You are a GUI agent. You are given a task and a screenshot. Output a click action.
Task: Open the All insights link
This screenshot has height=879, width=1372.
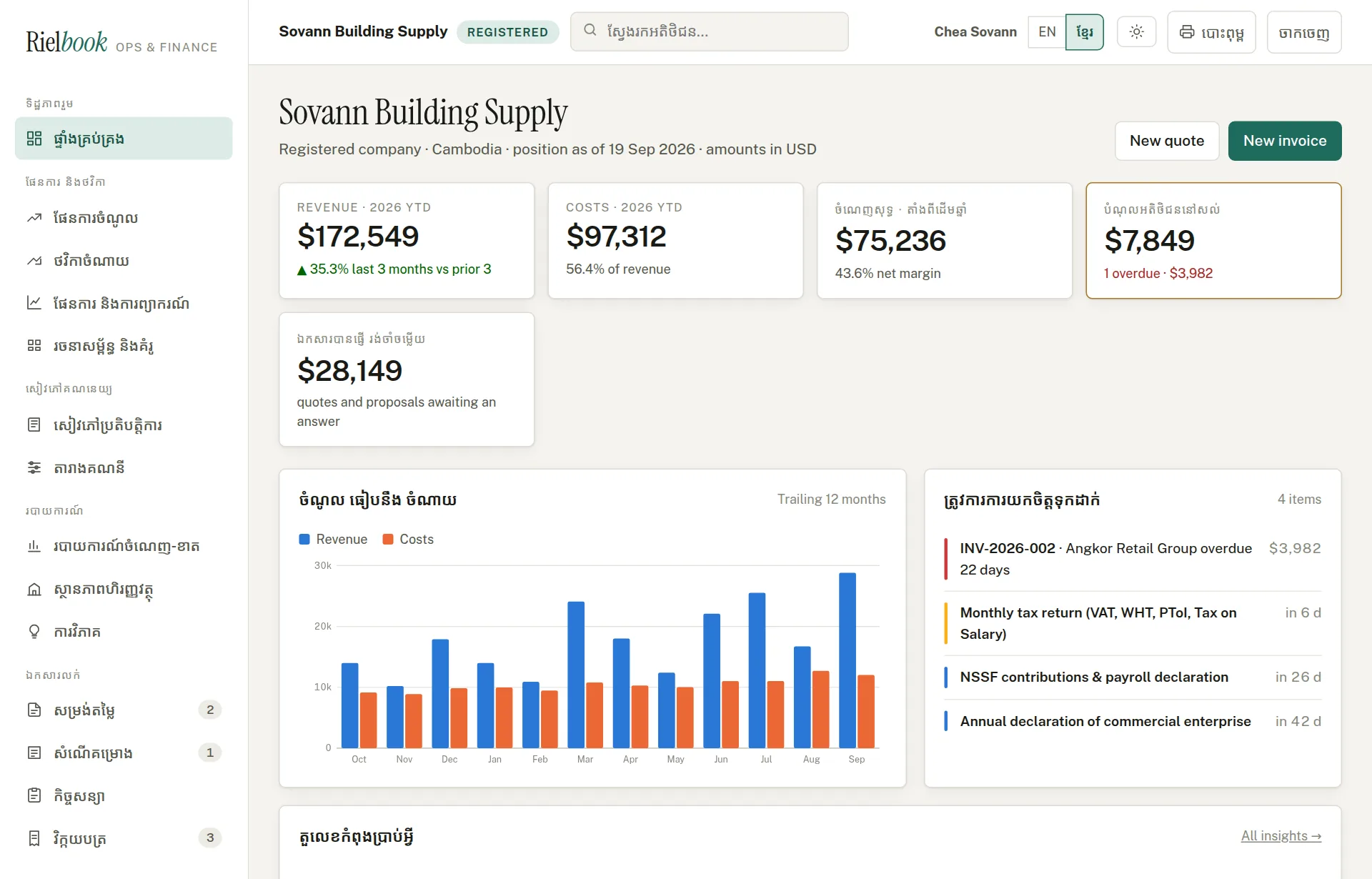(1281, 836)
